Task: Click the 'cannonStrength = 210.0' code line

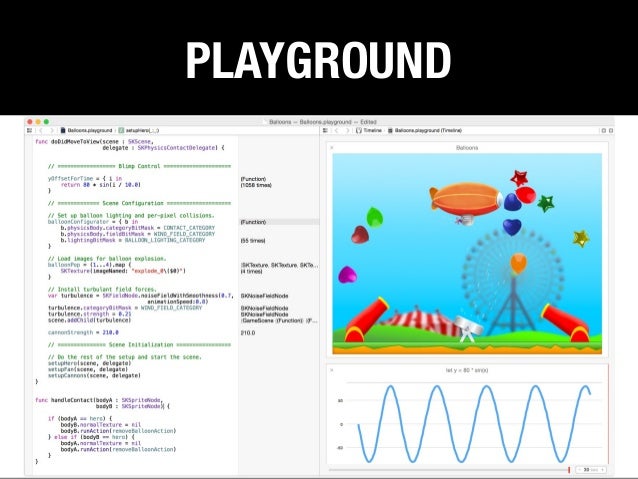Action: click(83, 332)
